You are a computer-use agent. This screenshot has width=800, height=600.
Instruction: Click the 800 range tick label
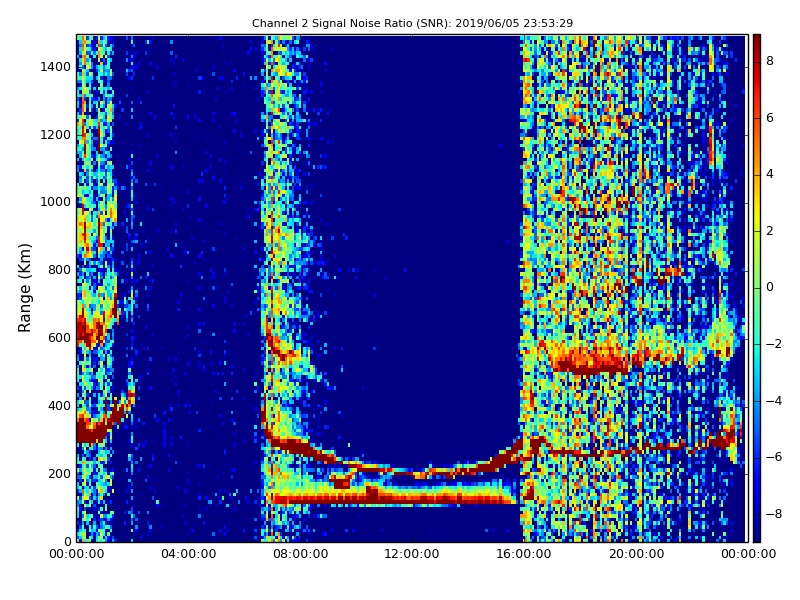point(59,270)
